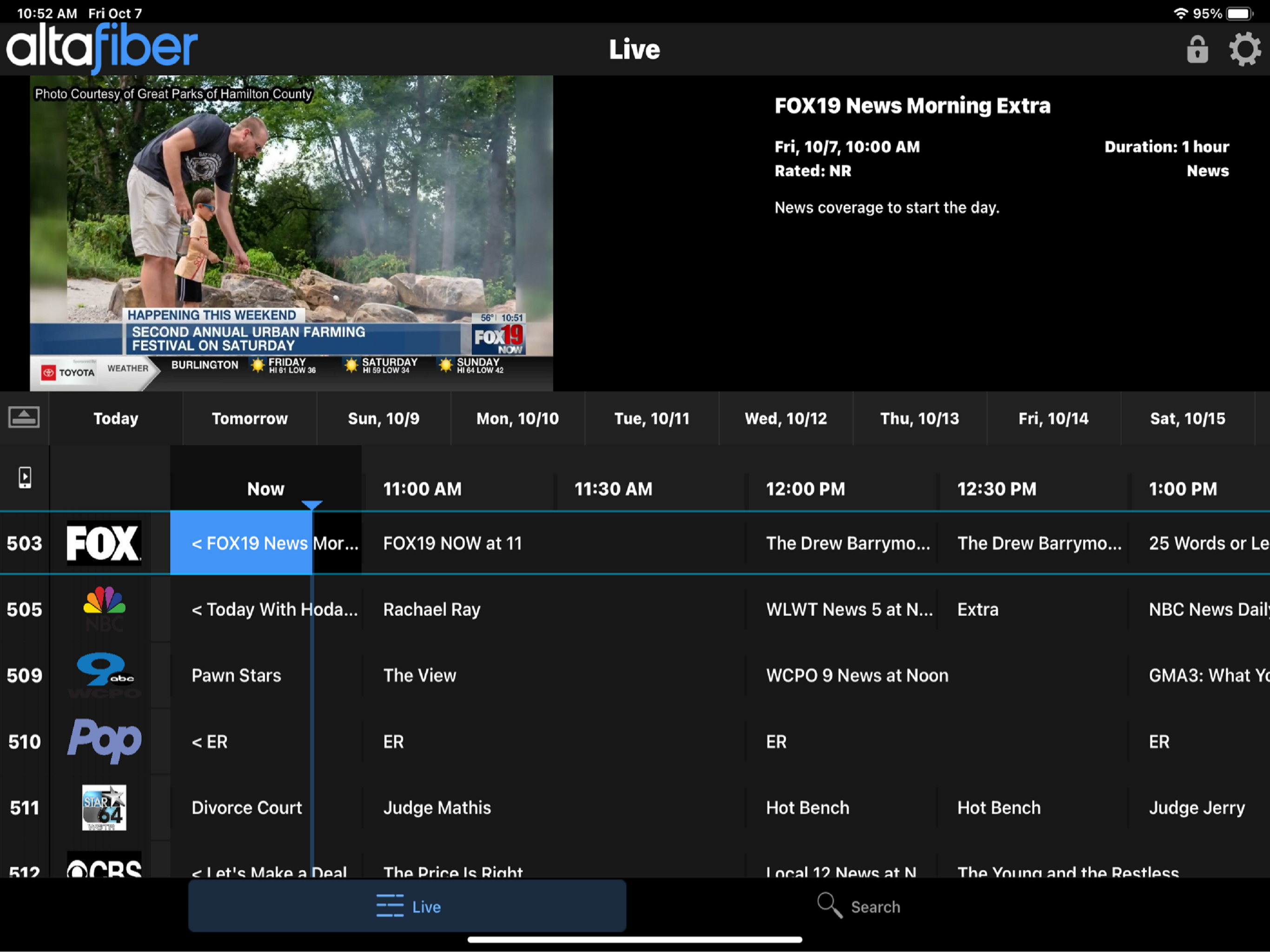1270x952 pixels.
Task: Select the Sat, 10/15 tab
Action: pos(1188,418)
